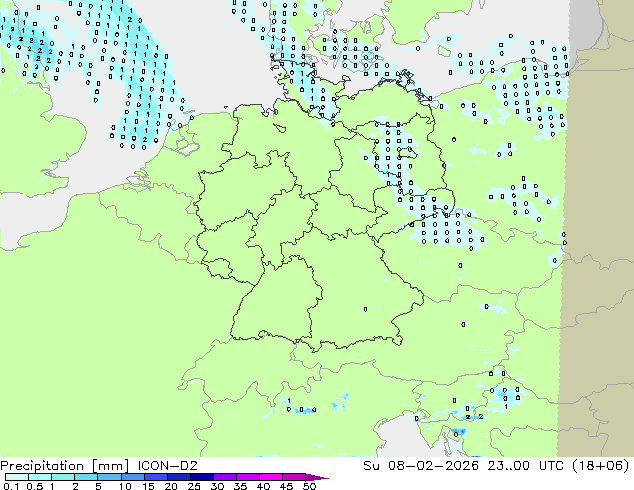Click the 5–10 mm legend color box

109,477
